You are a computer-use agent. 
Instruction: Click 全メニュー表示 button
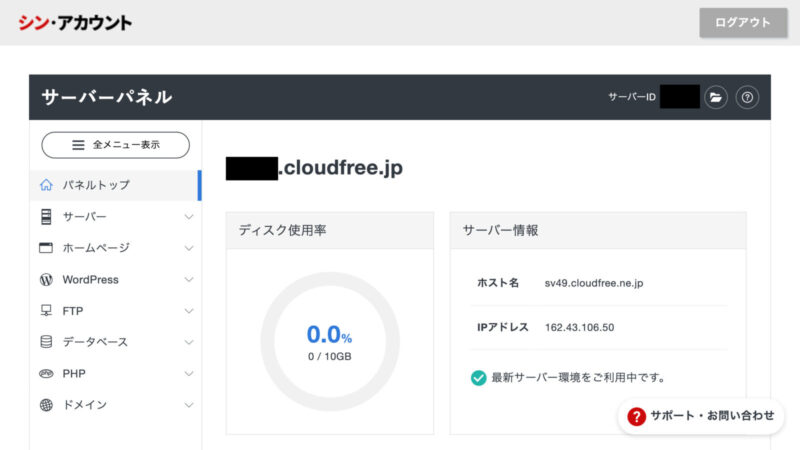[x=115, y=145]
